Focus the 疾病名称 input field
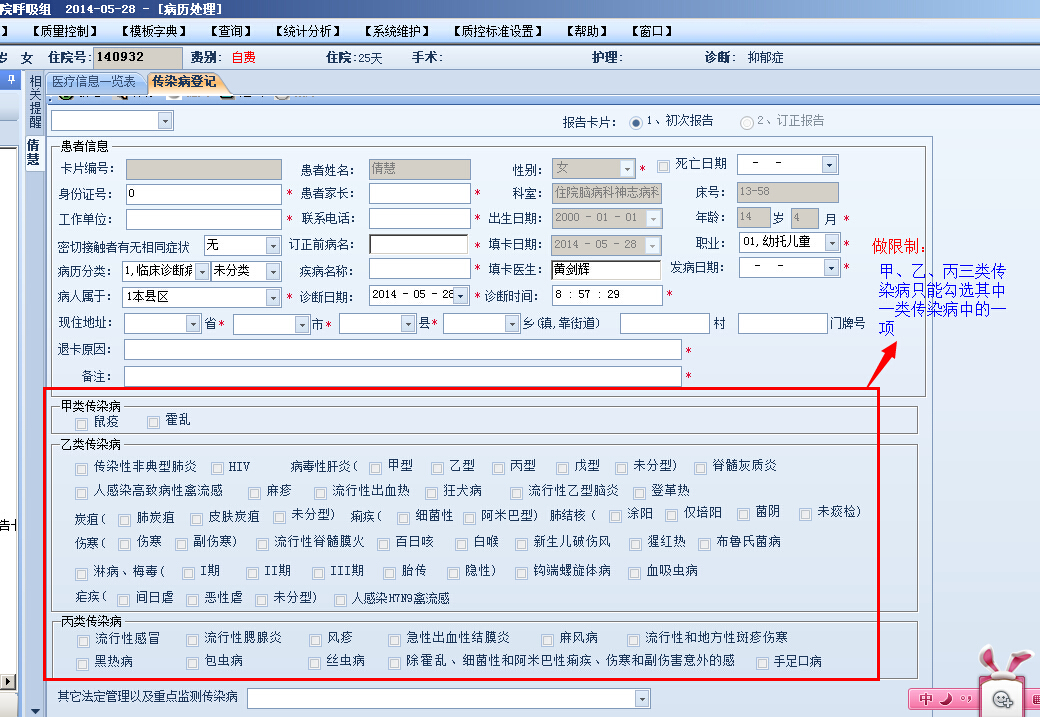The image size is (1040, 717). click(420, 269)
